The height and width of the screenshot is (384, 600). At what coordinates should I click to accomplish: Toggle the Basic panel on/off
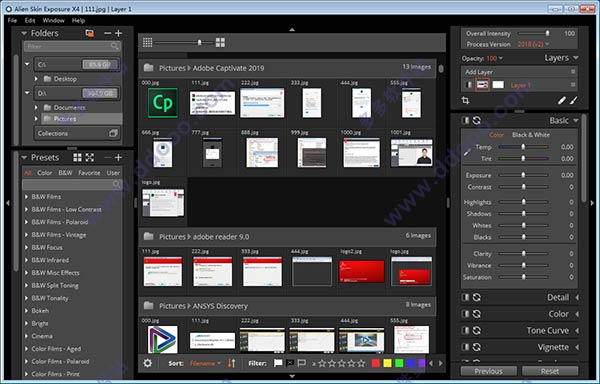[465, 120]
